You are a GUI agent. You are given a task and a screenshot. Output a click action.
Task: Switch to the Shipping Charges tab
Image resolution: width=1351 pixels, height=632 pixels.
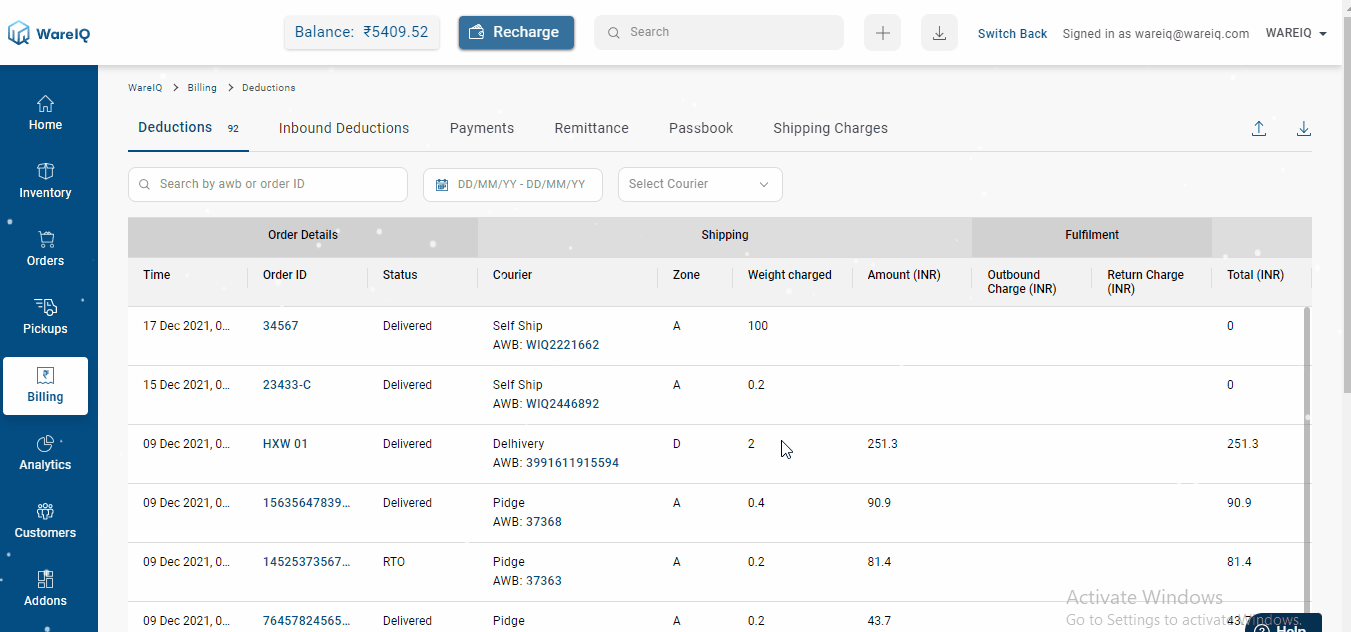830,128
